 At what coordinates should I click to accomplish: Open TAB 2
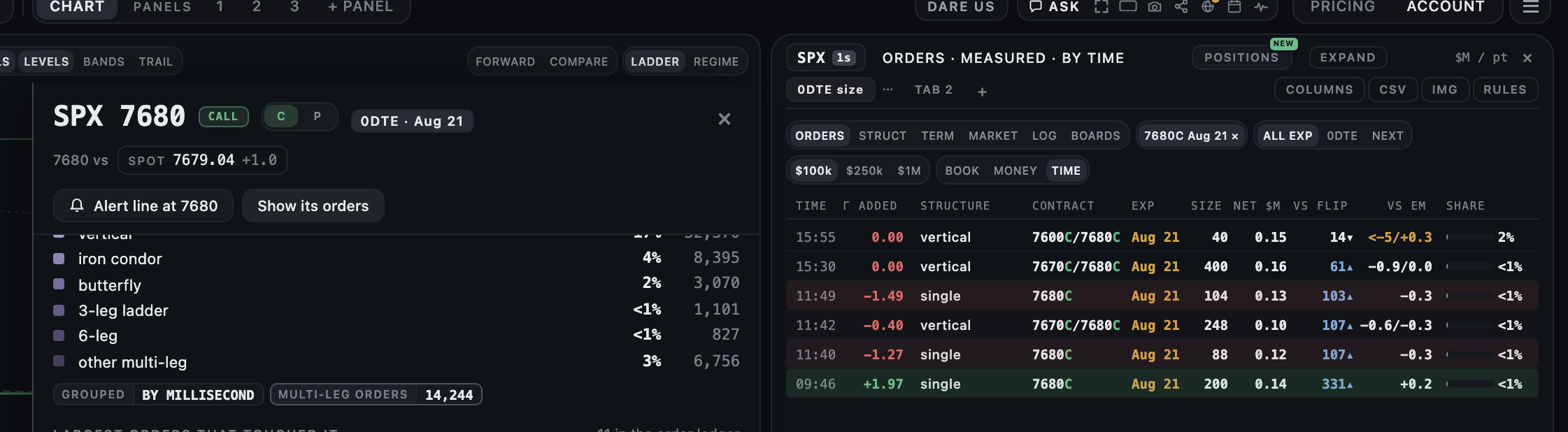pyautogui.click(x=934, y=89)
